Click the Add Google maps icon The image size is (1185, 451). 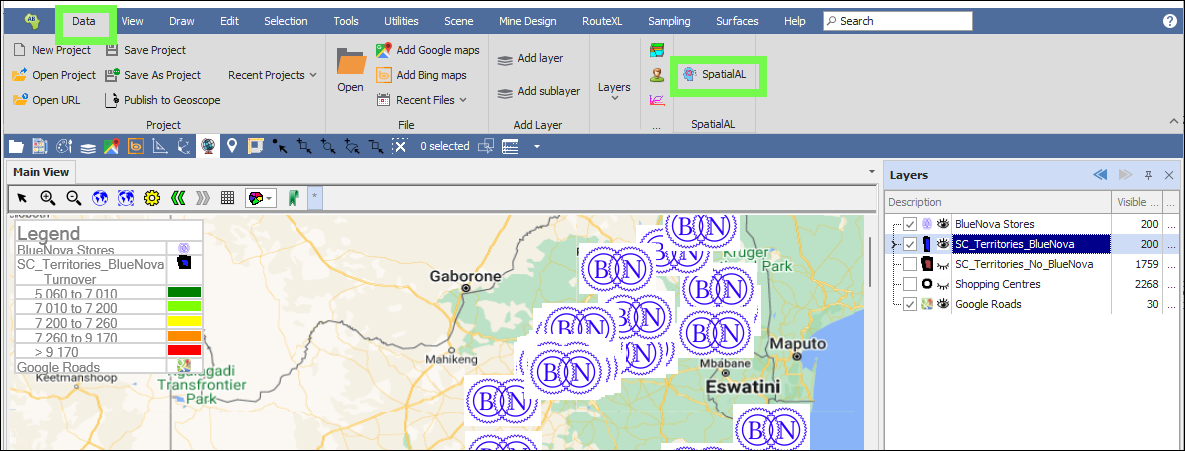384,50
